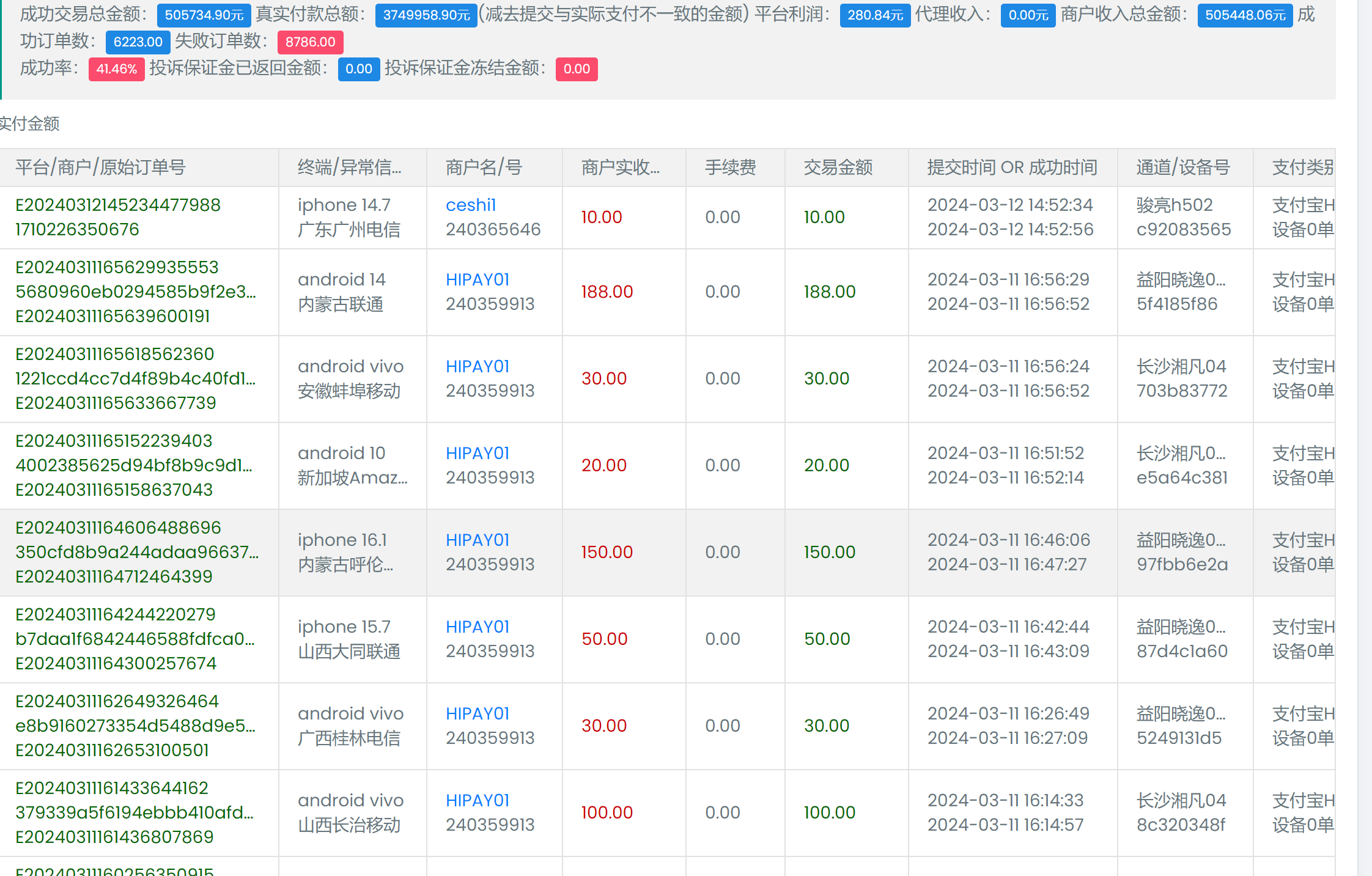
Task: Open HIPAY01 link in the 188.00 row
Action: pos(477,279)
